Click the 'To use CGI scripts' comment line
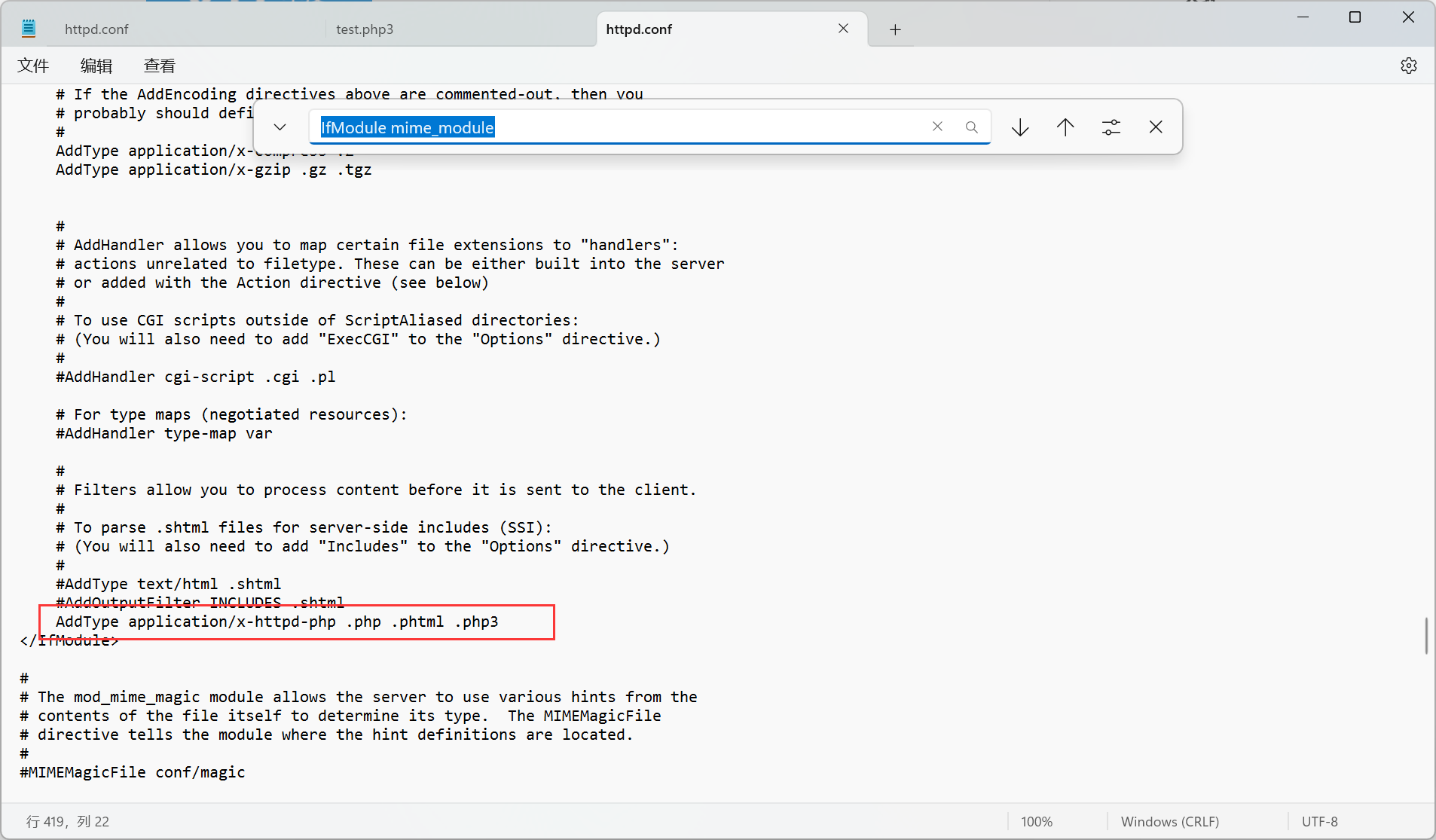The image size is (1436, 840). pos(317,320)
